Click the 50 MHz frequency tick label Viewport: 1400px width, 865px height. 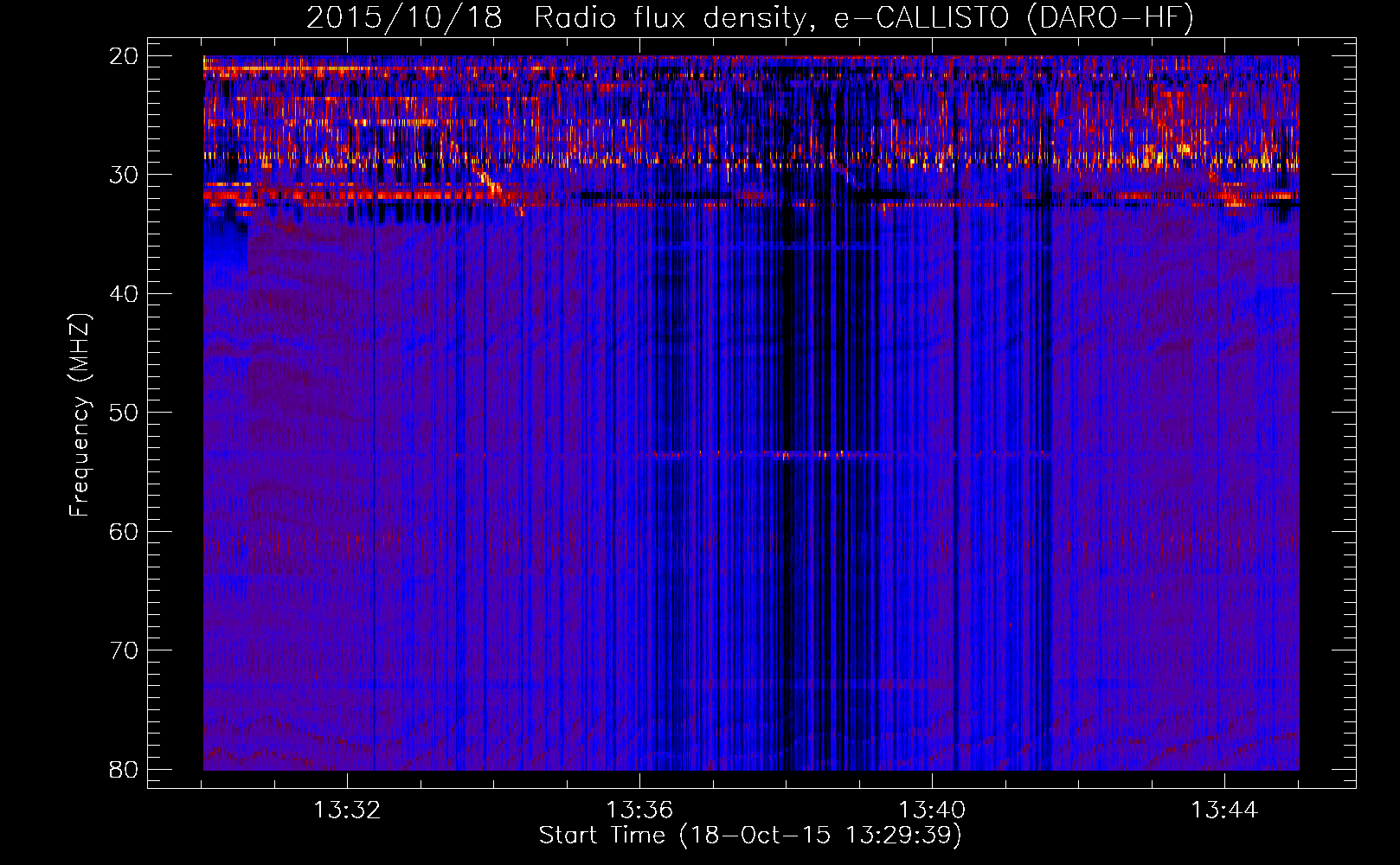pyautogui.click(x=124, y=413)
